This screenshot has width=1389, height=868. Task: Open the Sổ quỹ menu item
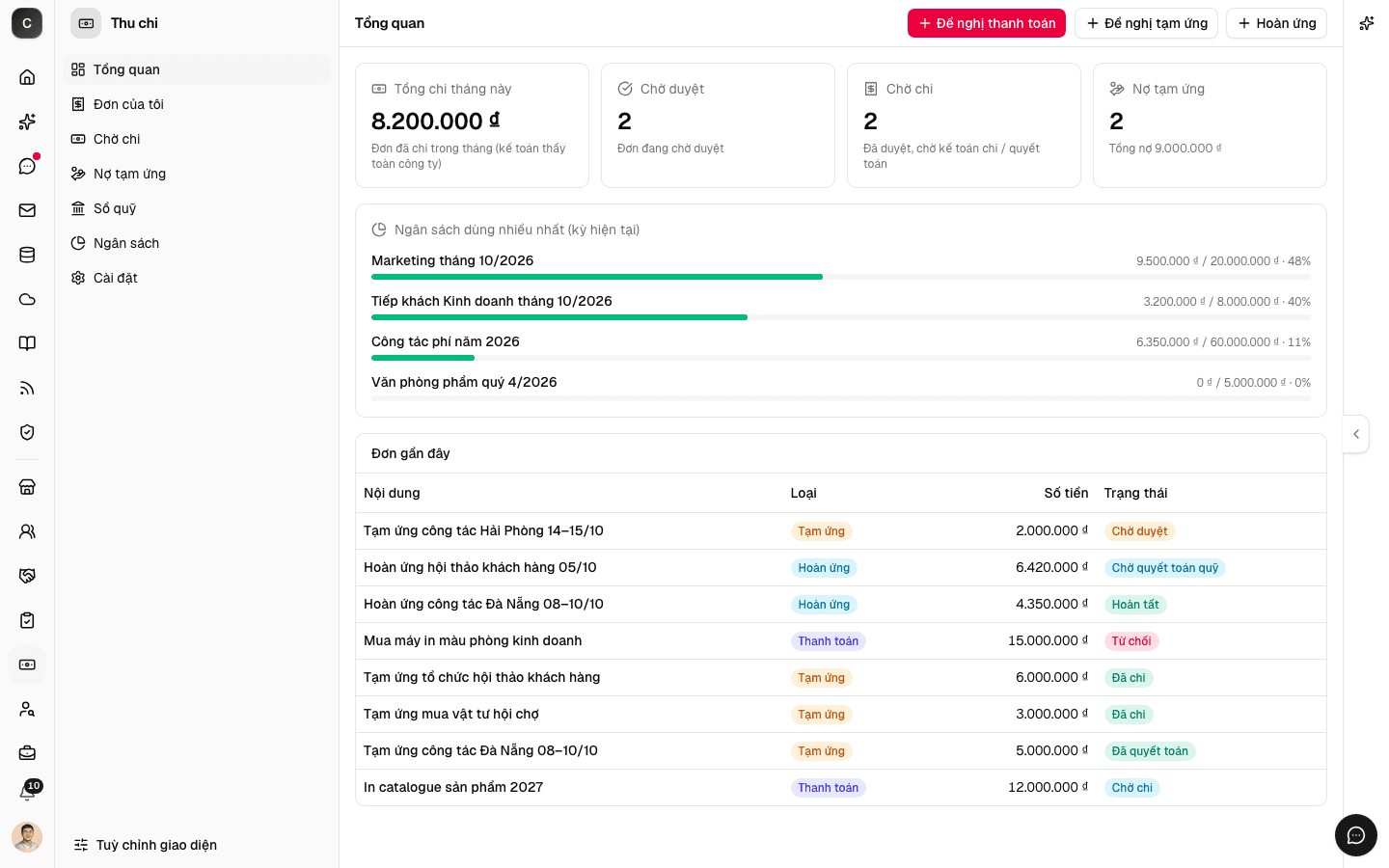197,208
